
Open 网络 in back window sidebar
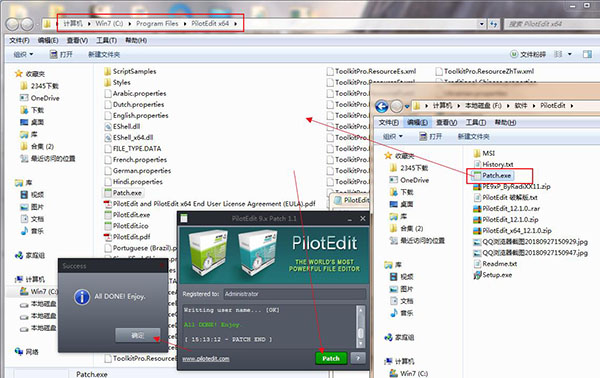[27, 352]
